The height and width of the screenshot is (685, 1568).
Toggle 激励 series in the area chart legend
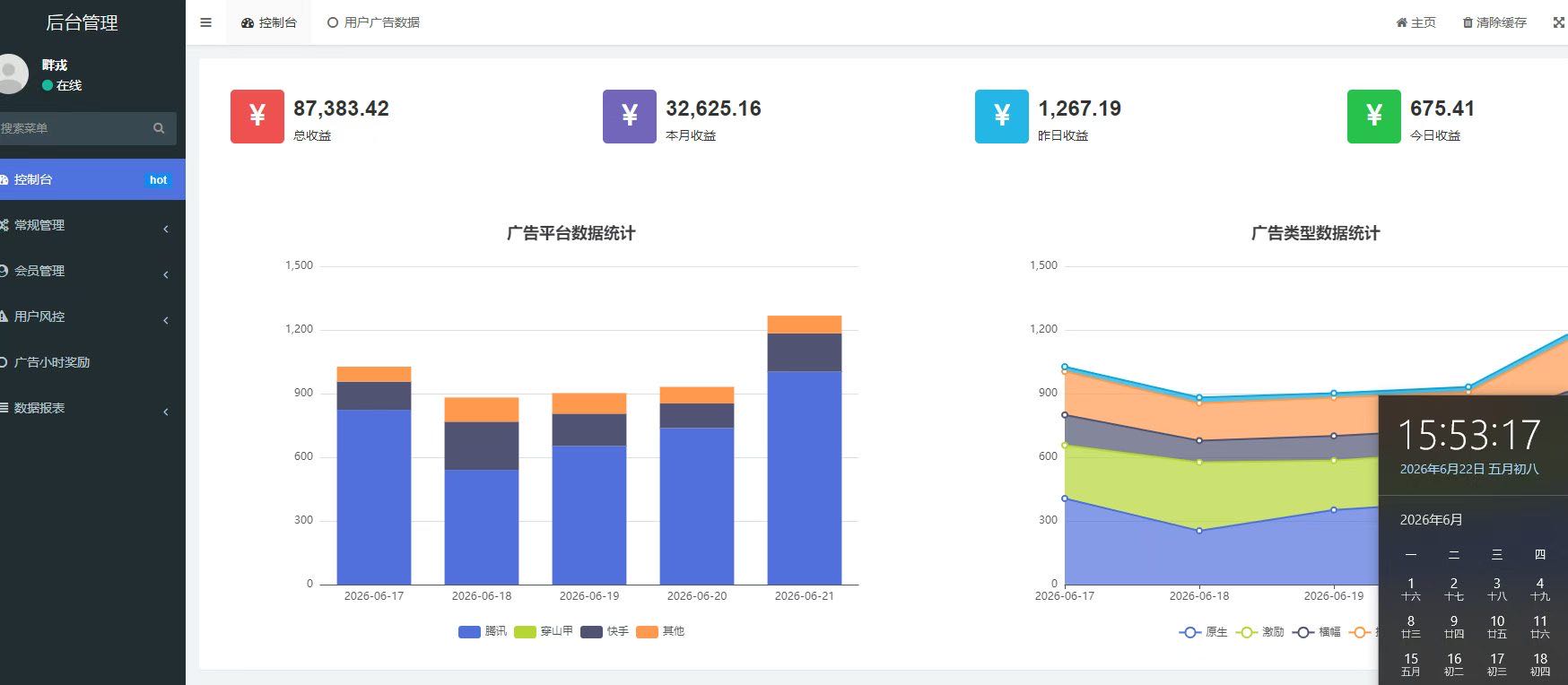pos(1259,632)
